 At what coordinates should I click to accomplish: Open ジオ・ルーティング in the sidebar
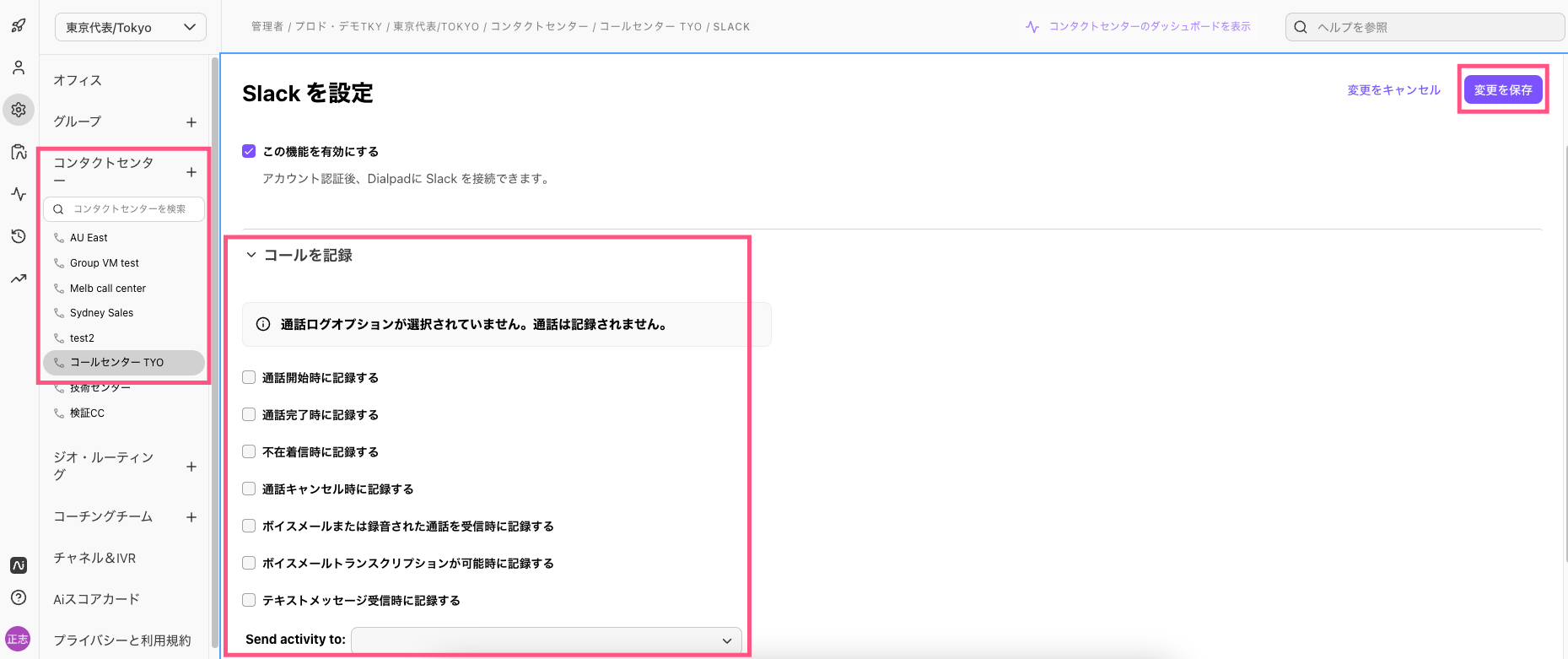(x=104, y=466)
